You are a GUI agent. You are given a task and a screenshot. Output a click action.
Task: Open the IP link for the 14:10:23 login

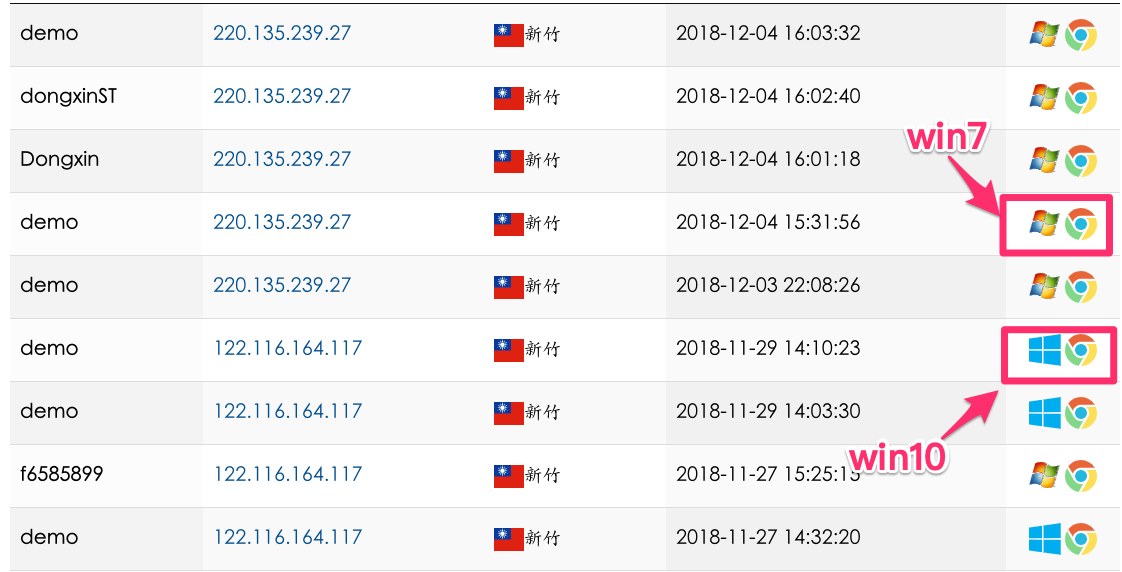[288, 348]
